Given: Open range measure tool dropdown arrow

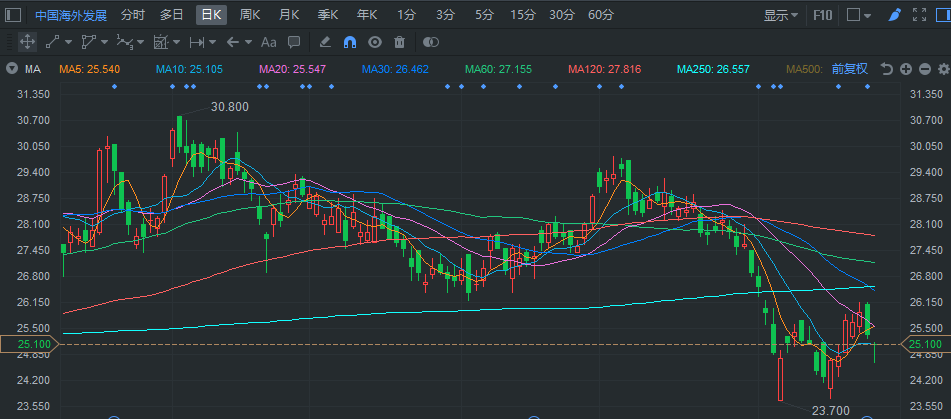Looking at the screenshot, I should (x=212, y=42).
